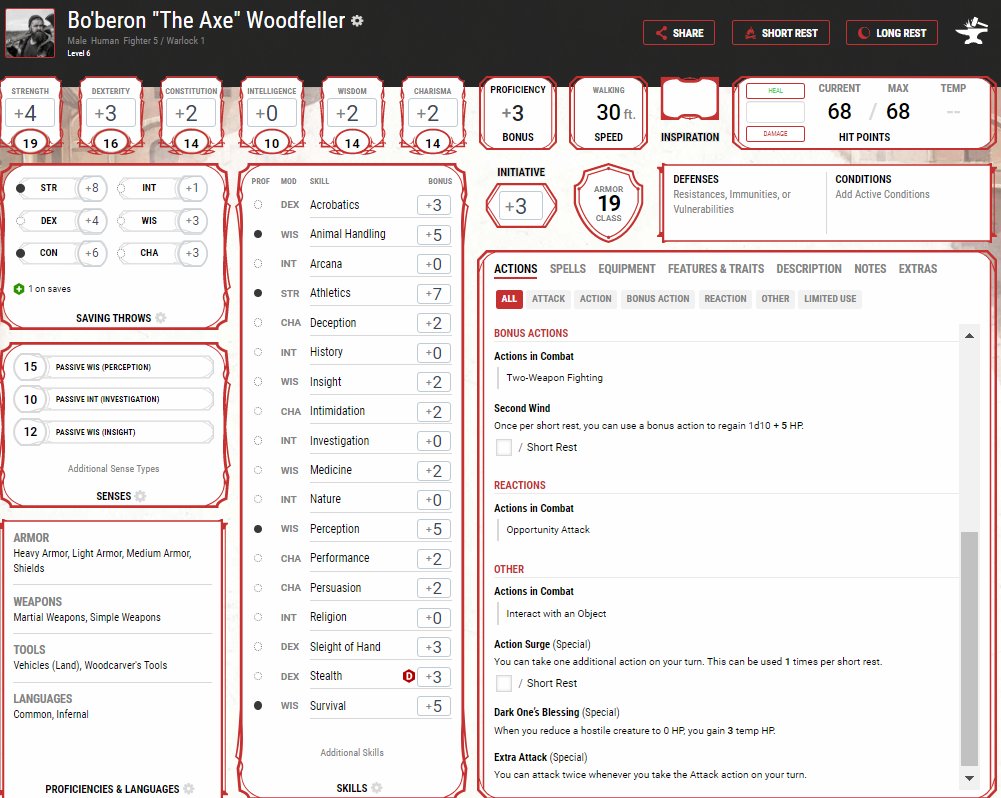
Task: Filter actions by Action
Action: (x=595, y=299)
